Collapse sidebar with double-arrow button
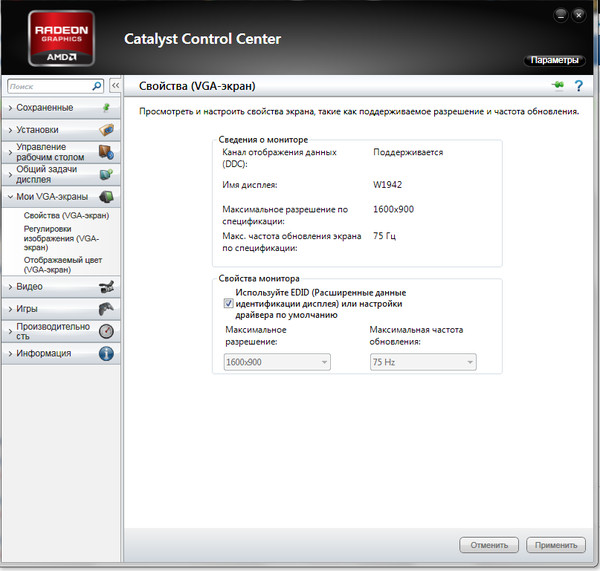This screenshot has width=600, height=571. point(115,86)
